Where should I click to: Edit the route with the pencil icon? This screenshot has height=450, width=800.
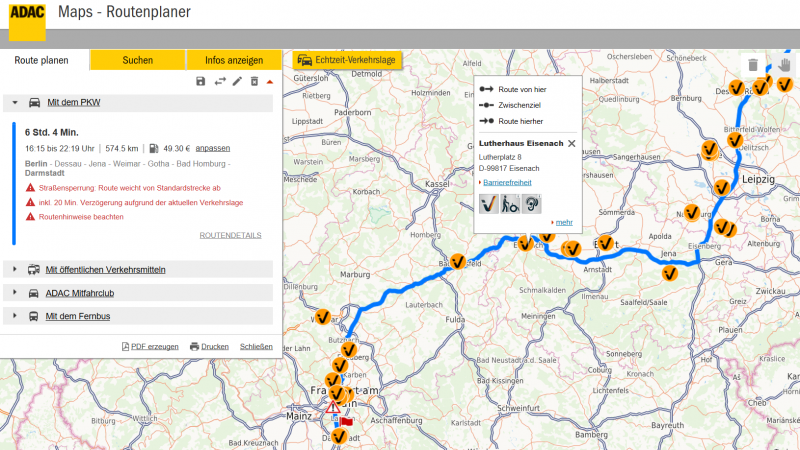[x=237, y=81]
